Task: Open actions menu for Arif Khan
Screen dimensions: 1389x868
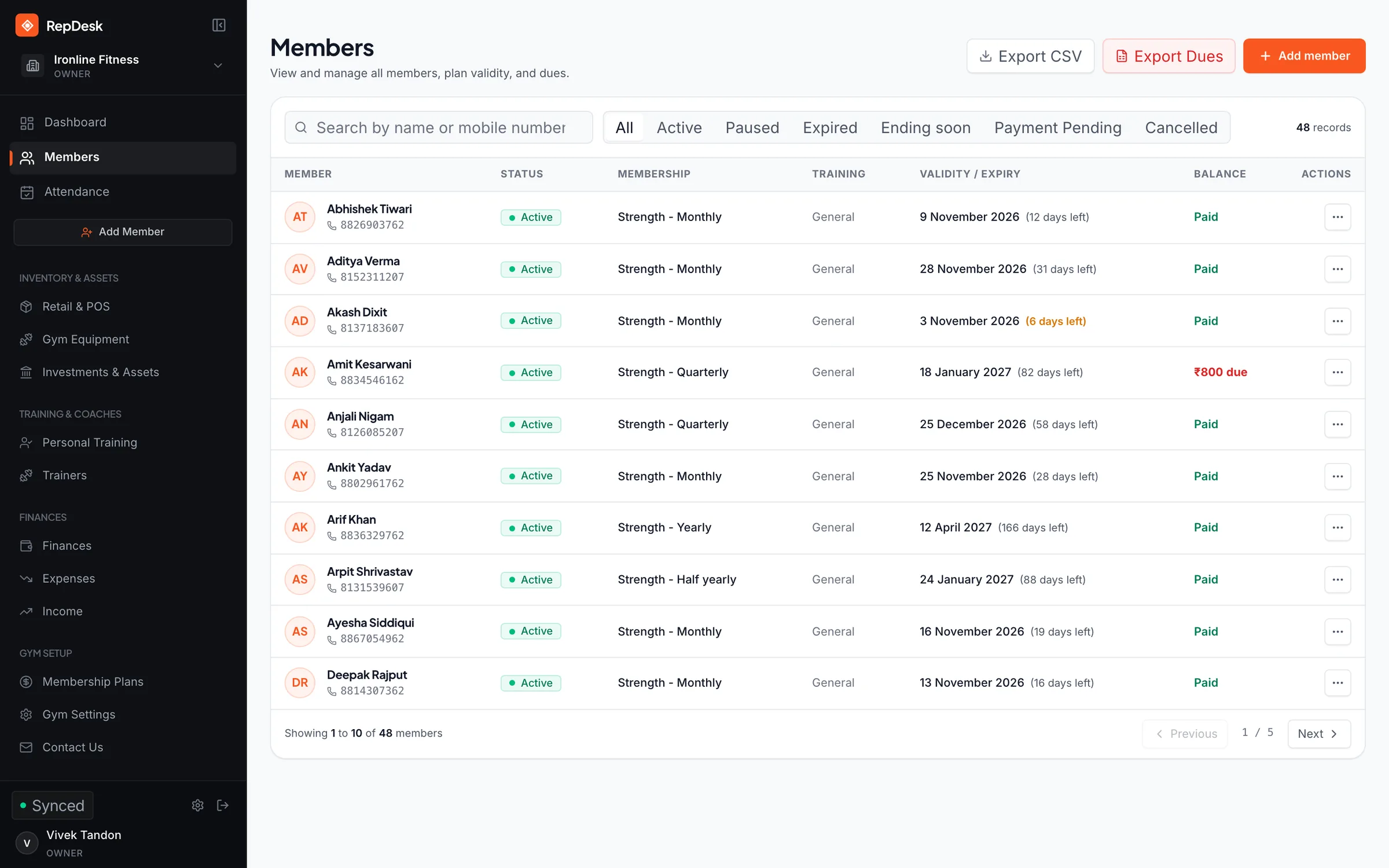Action: click(1337, 528)
